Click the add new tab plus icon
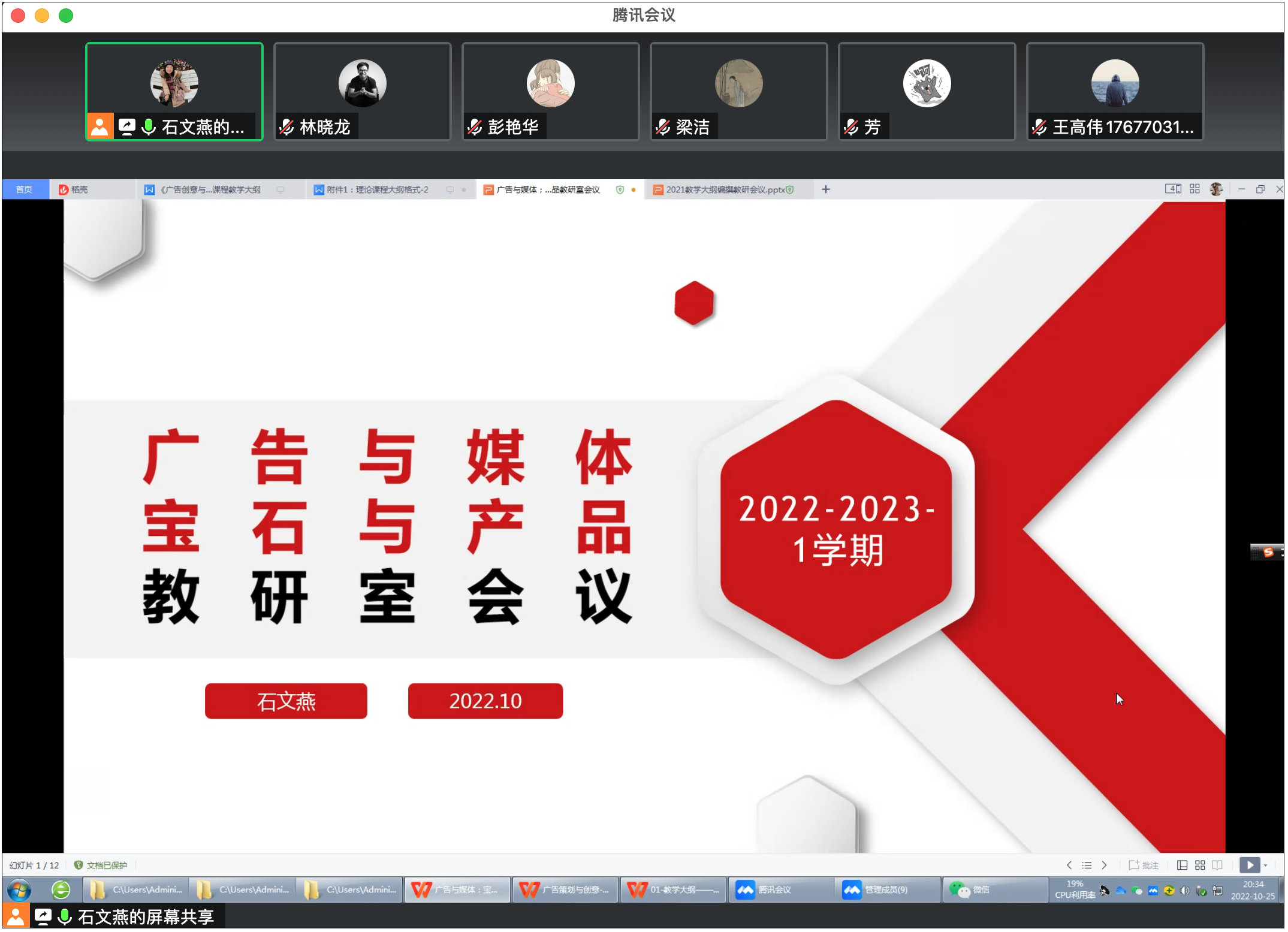1288x932 pixels. click(825, 189)
